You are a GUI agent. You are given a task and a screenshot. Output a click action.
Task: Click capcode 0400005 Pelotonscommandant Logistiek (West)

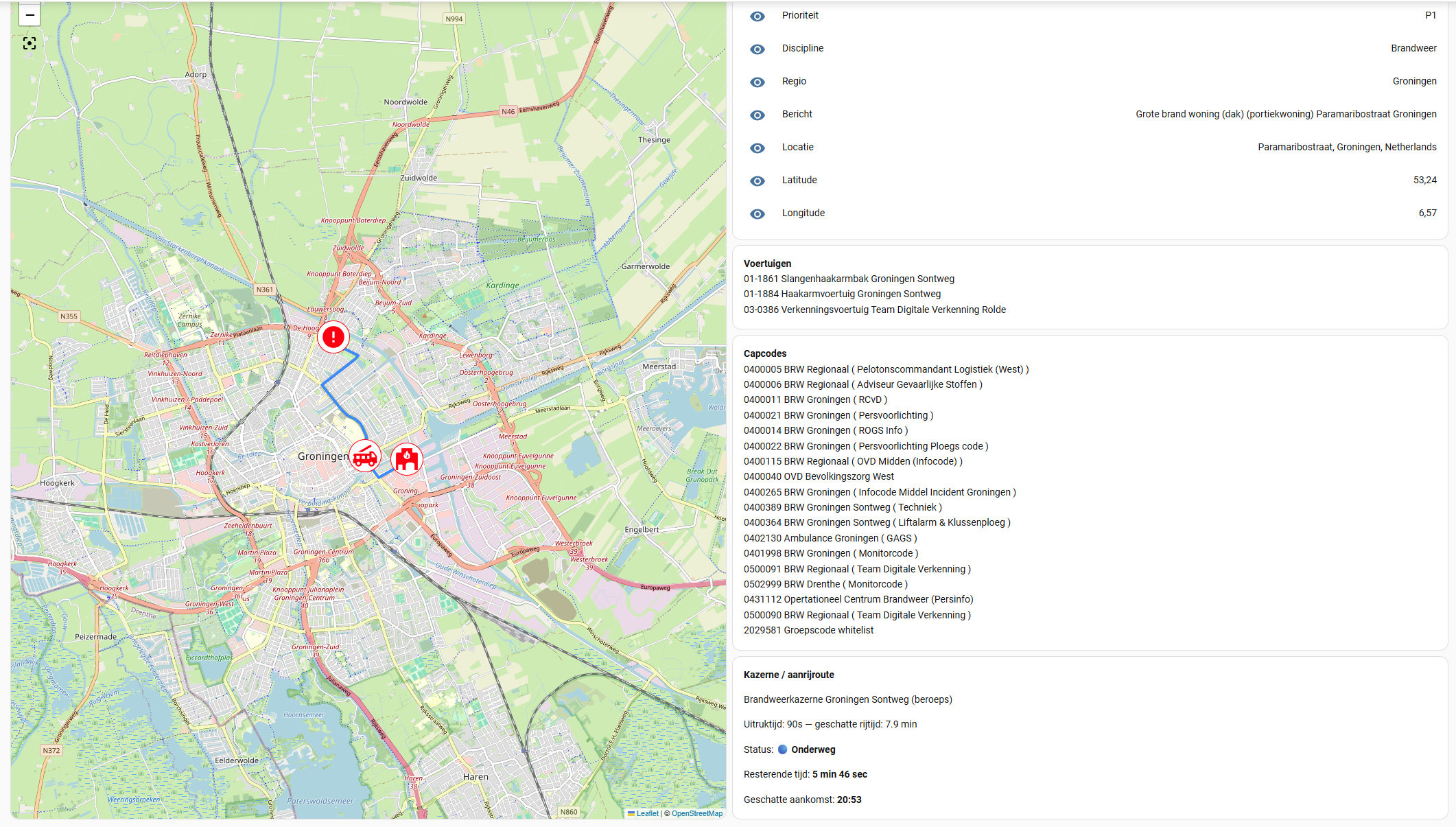(x=886, y=369)
